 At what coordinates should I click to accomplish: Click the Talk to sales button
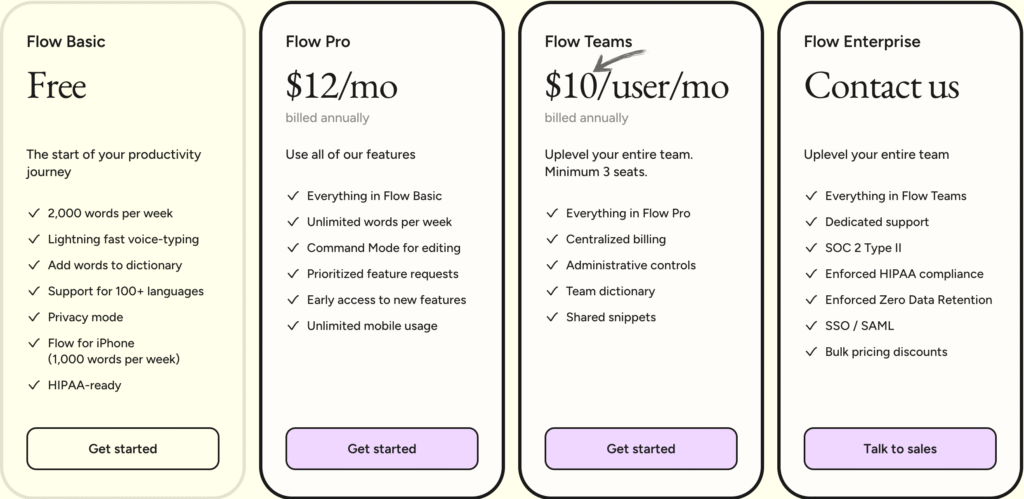(x=899, y=449)
